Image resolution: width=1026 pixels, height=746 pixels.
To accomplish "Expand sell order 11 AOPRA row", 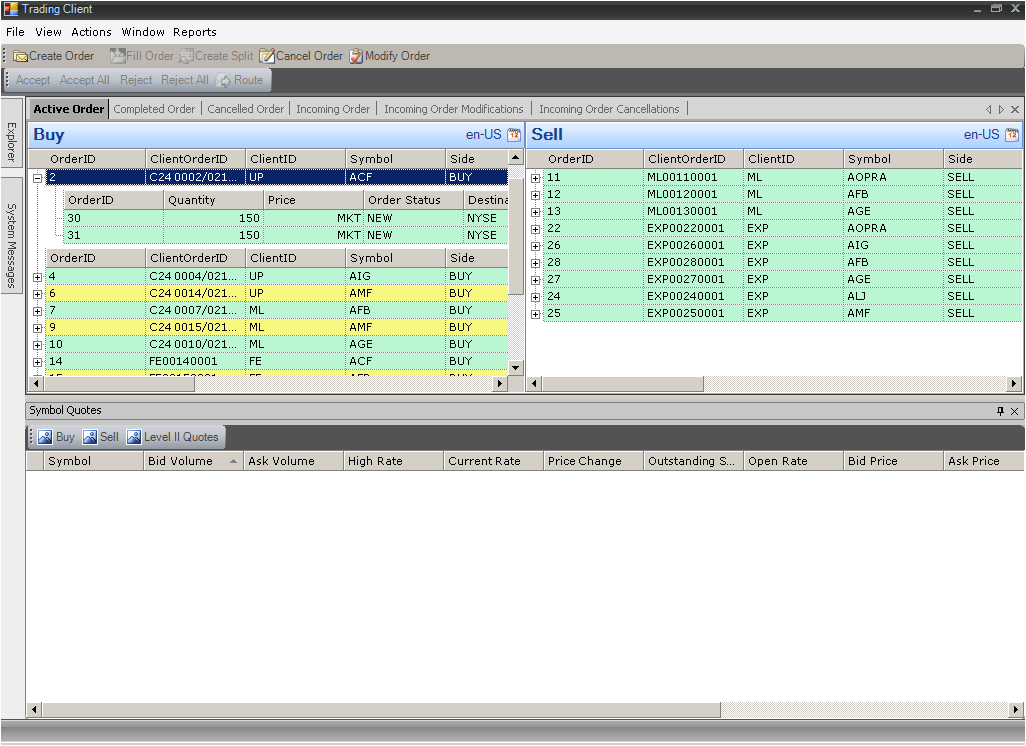I will 536,178.
